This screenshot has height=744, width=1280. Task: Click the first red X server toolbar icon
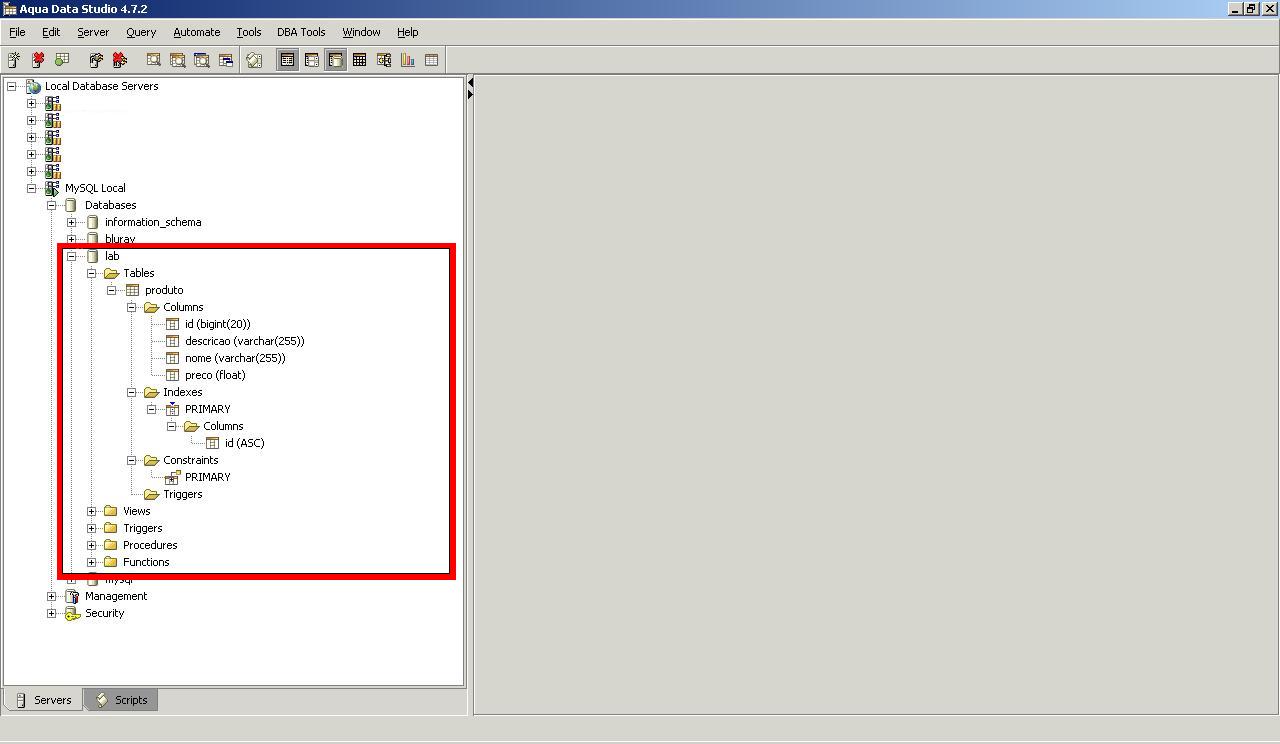tap(38, 60)
